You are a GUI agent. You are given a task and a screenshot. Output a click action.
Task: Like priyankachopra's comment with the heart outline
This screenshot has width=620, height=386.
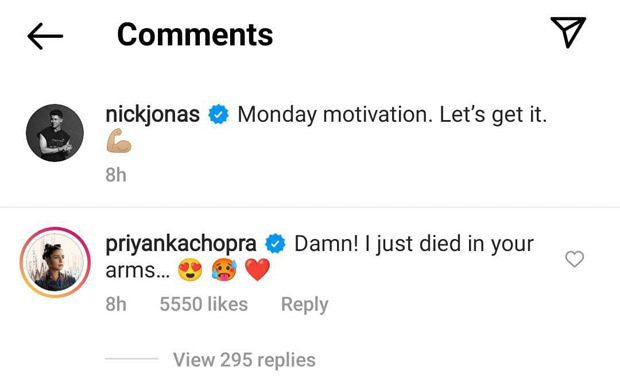(x=575, y=259)
